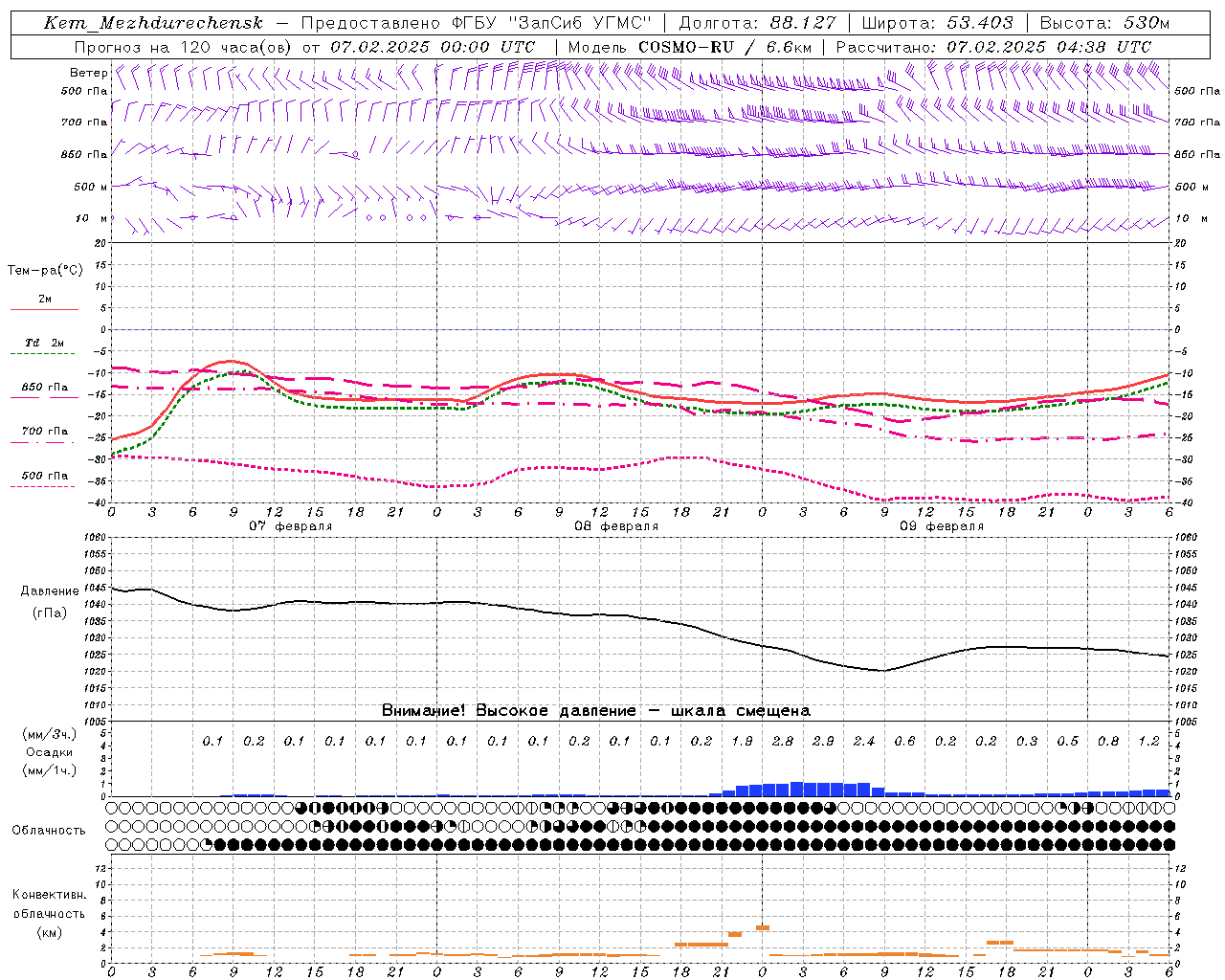The image size is (1225, 980).
Task: Click the precipitation value "0.8"
Action: click(x=1108, y=742)
